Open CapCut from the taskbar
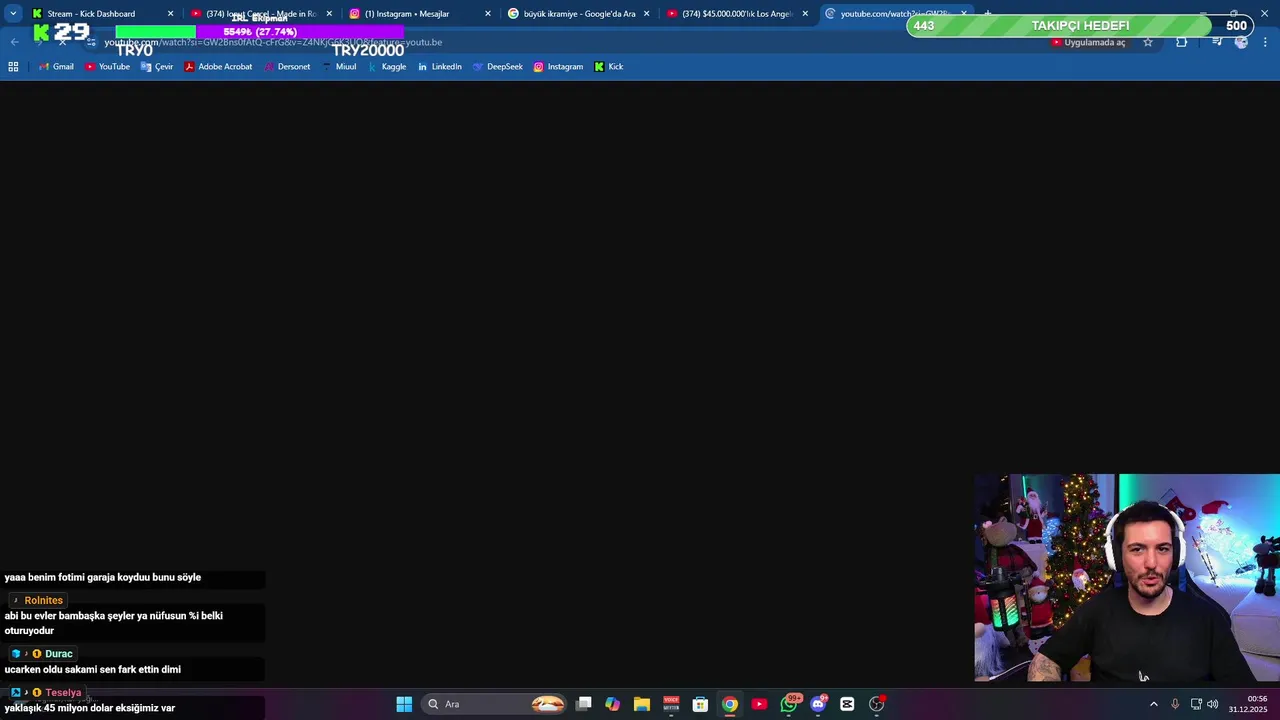 847,704
